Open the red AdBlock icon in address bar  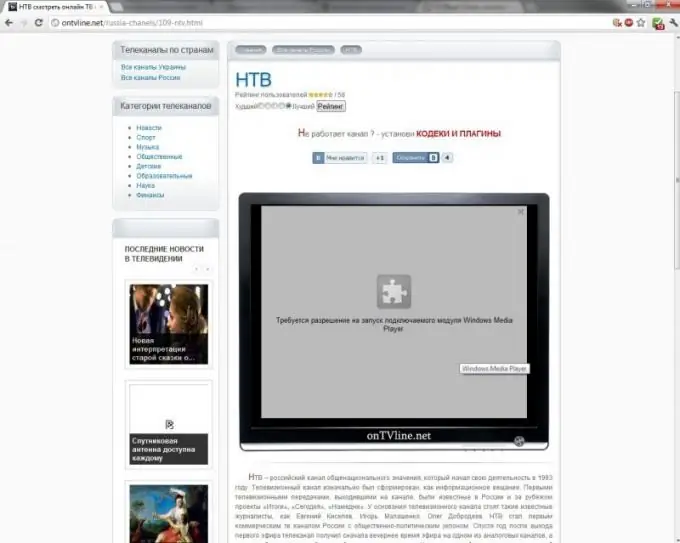click(629, 22)
